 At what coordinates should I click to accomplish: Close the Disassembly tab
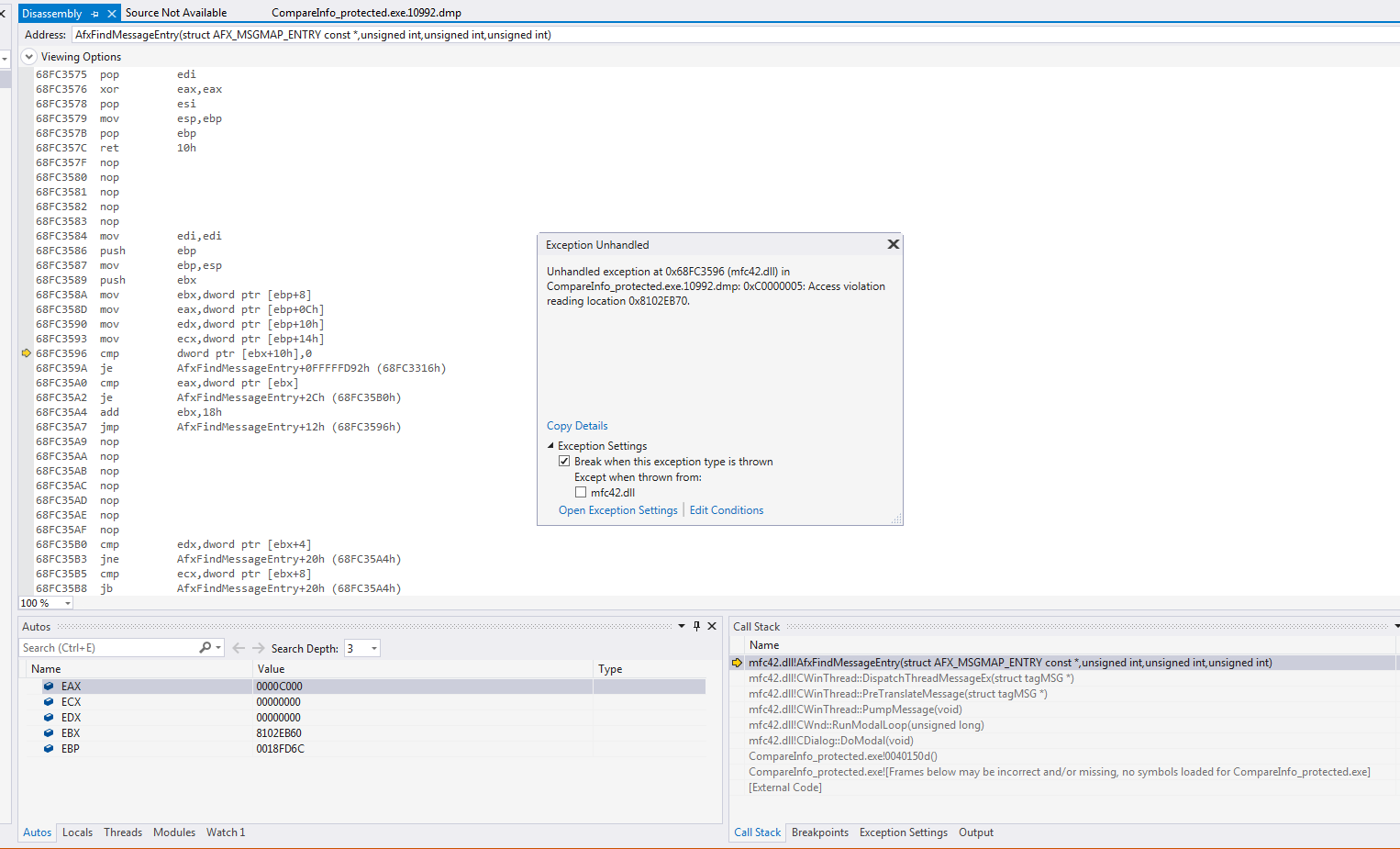(x=112, y=14)
